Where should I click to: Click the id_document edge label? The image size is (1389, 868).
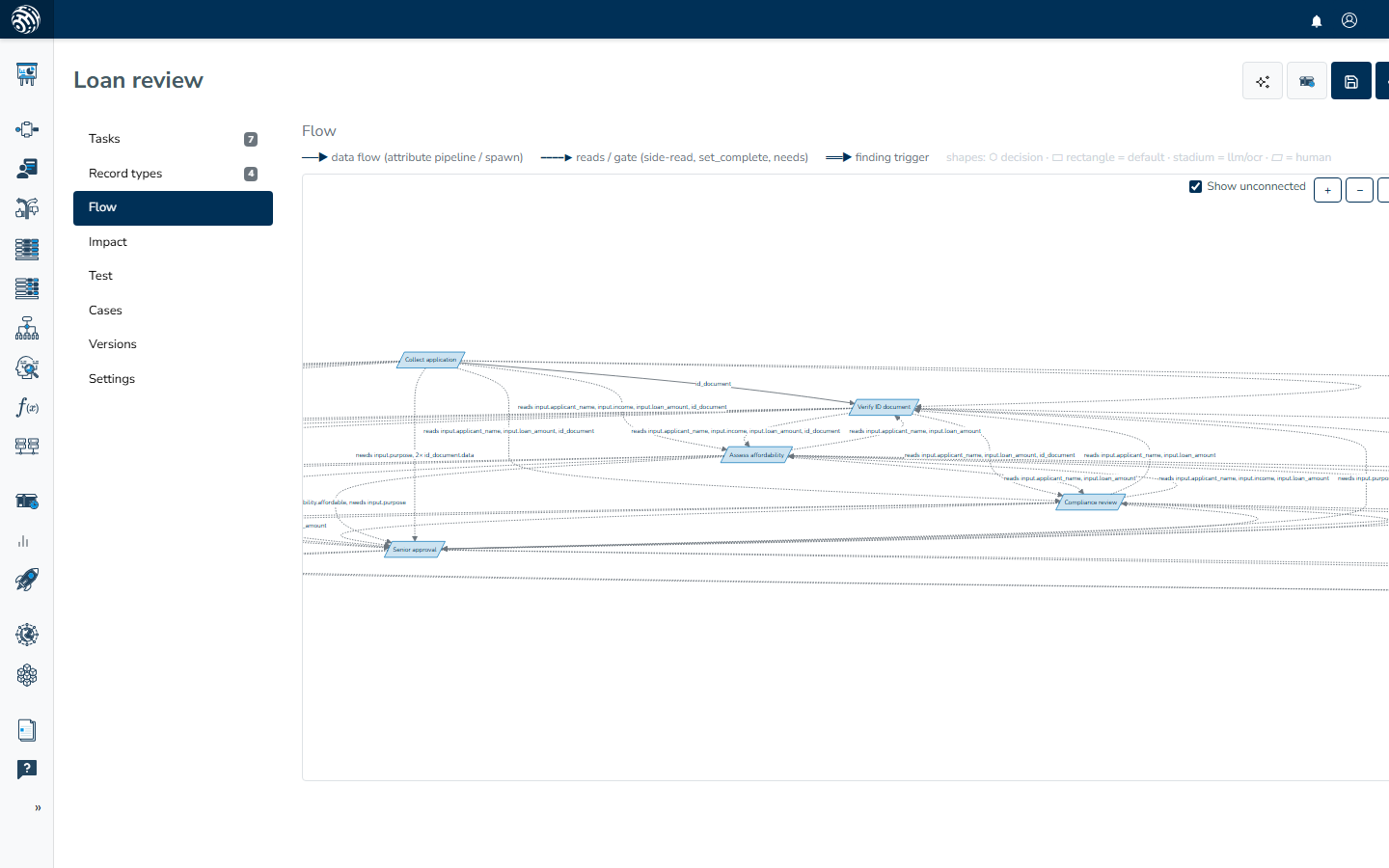pos(714,384)
